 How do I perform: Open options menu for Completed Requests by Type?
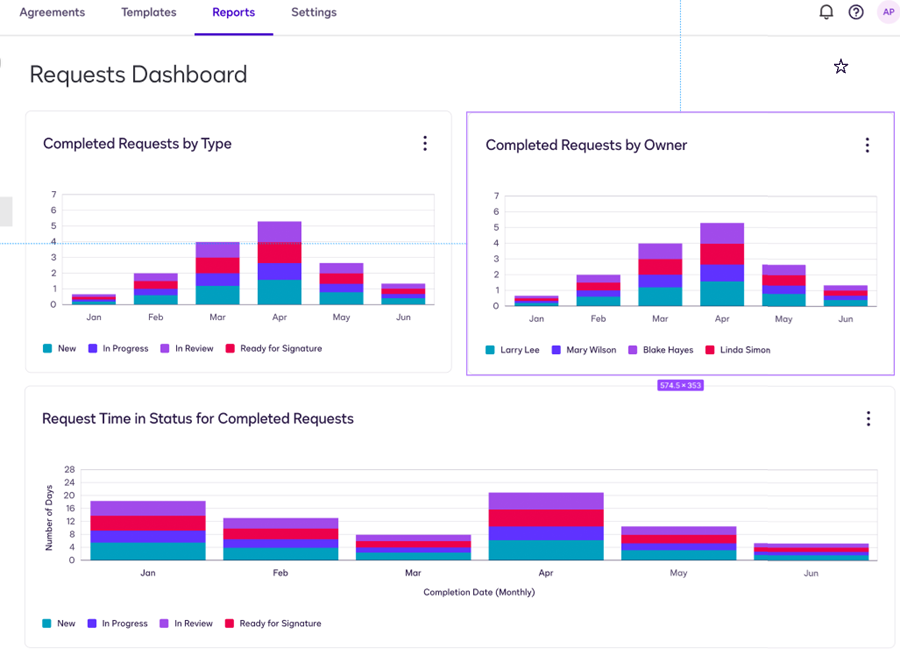click(425, 143)
